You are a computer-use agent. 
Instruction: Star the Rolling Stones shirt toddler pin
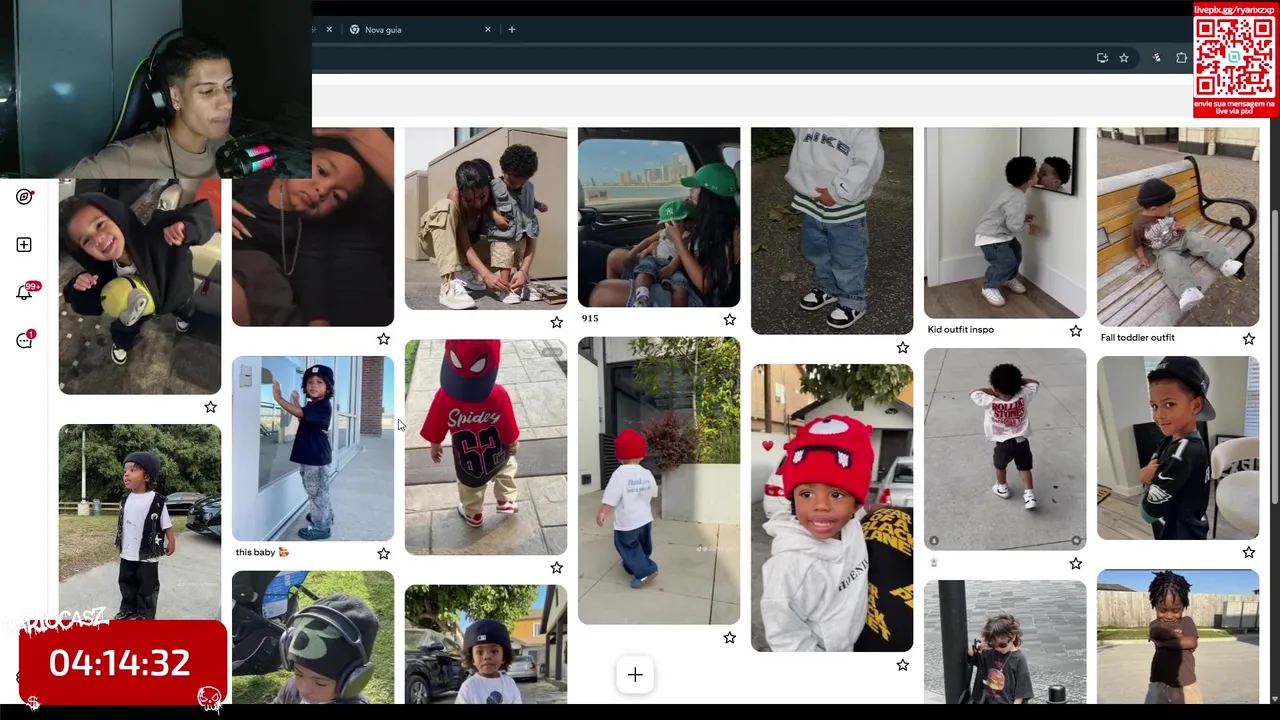pyautogui.click(x=1075, y=564)
